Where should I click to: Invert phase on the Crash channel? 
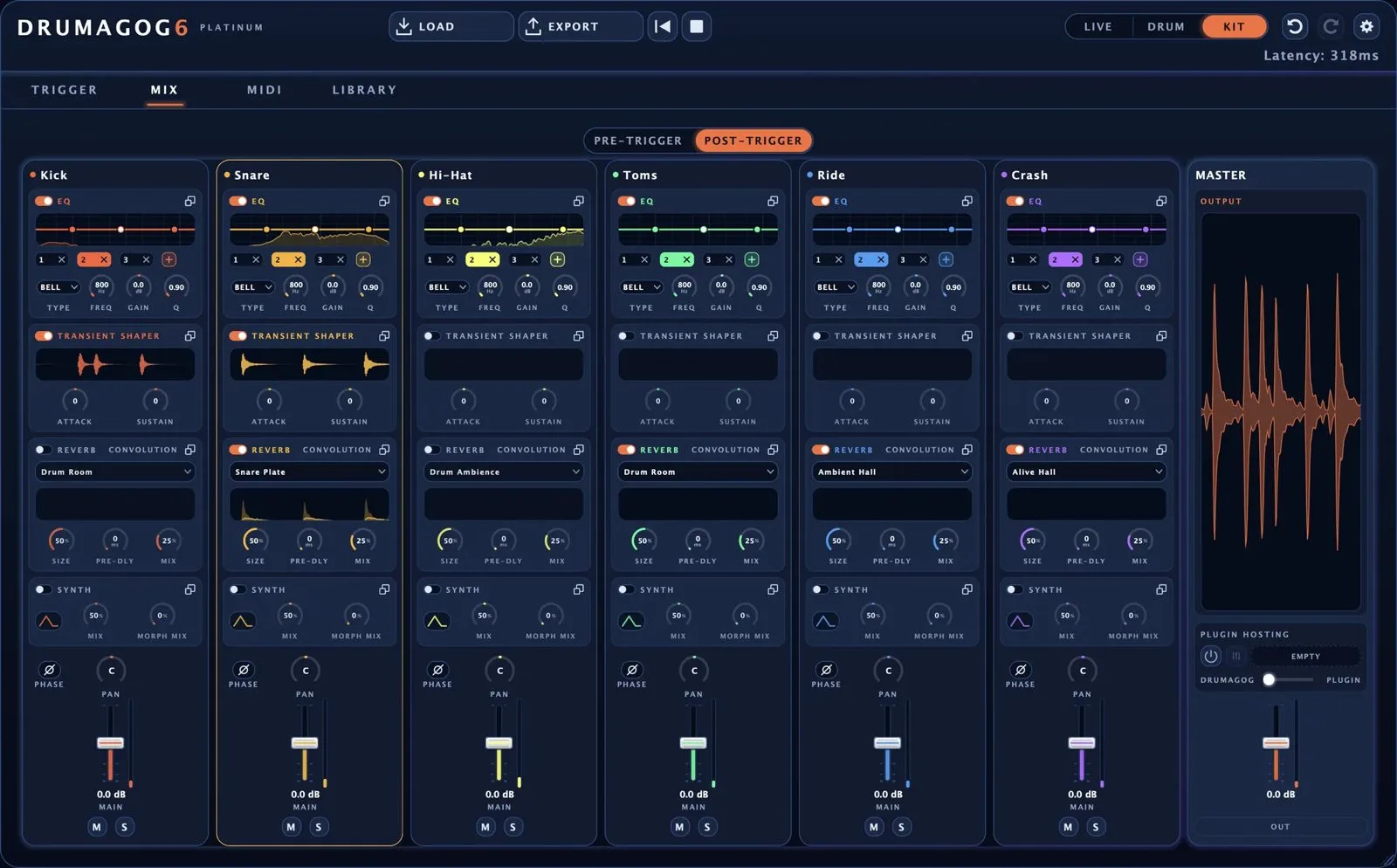point(1021,670)
